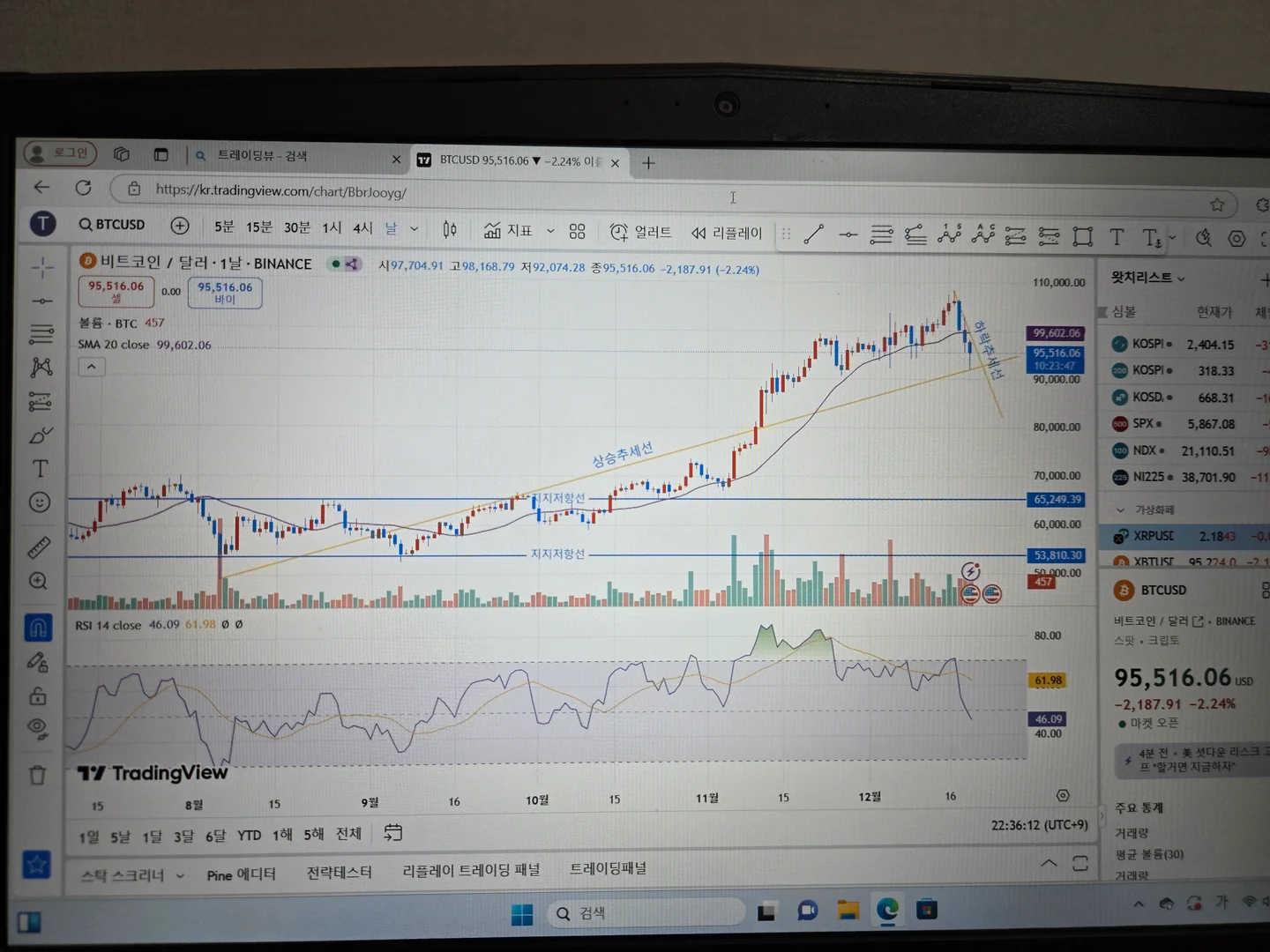The image size is (1270, 952).
Task: Select the crosshair cursor tool
Action: [x=42, y=267]
